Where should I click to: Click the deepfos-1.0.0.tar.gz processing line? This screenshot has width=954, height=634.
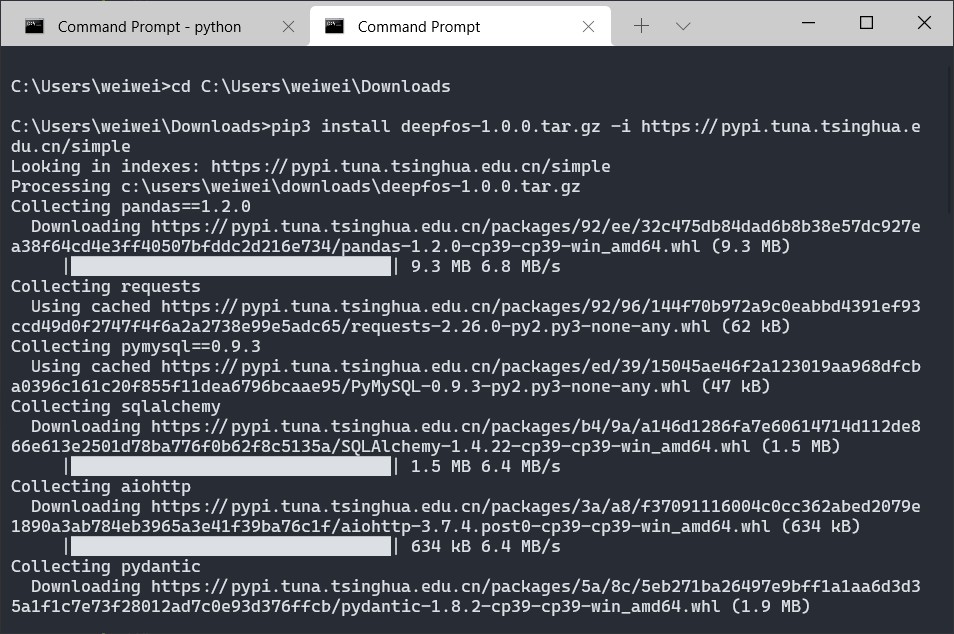click(x=295, y=186)
